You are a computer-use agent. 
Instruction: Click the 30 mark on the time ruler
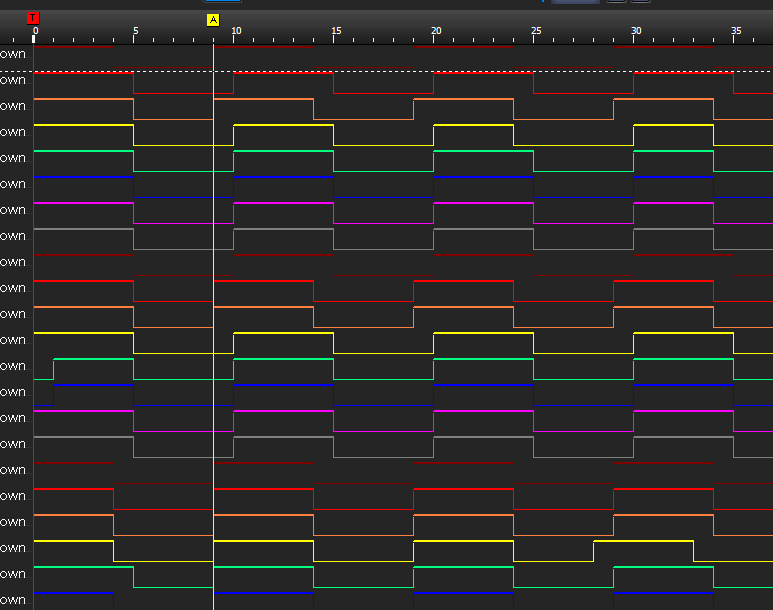tap(636, 32)
